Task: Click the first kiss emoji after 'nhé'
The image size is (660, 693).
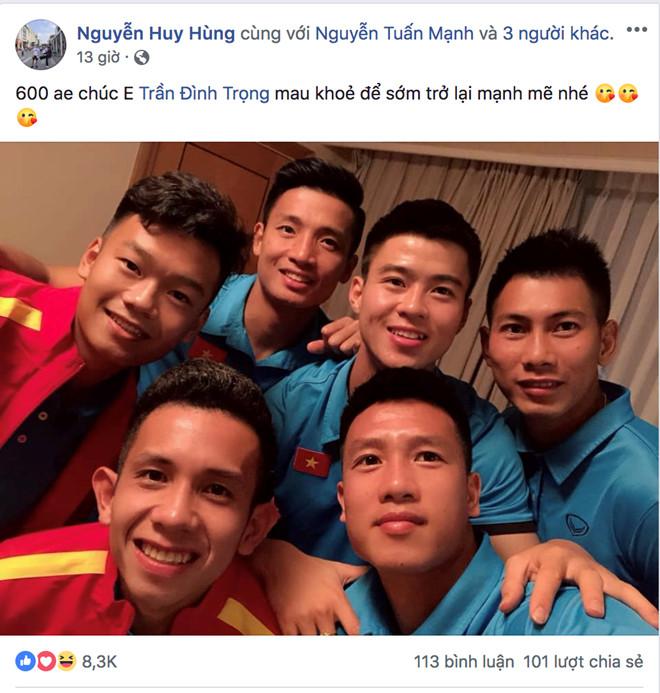Action: 605,94
